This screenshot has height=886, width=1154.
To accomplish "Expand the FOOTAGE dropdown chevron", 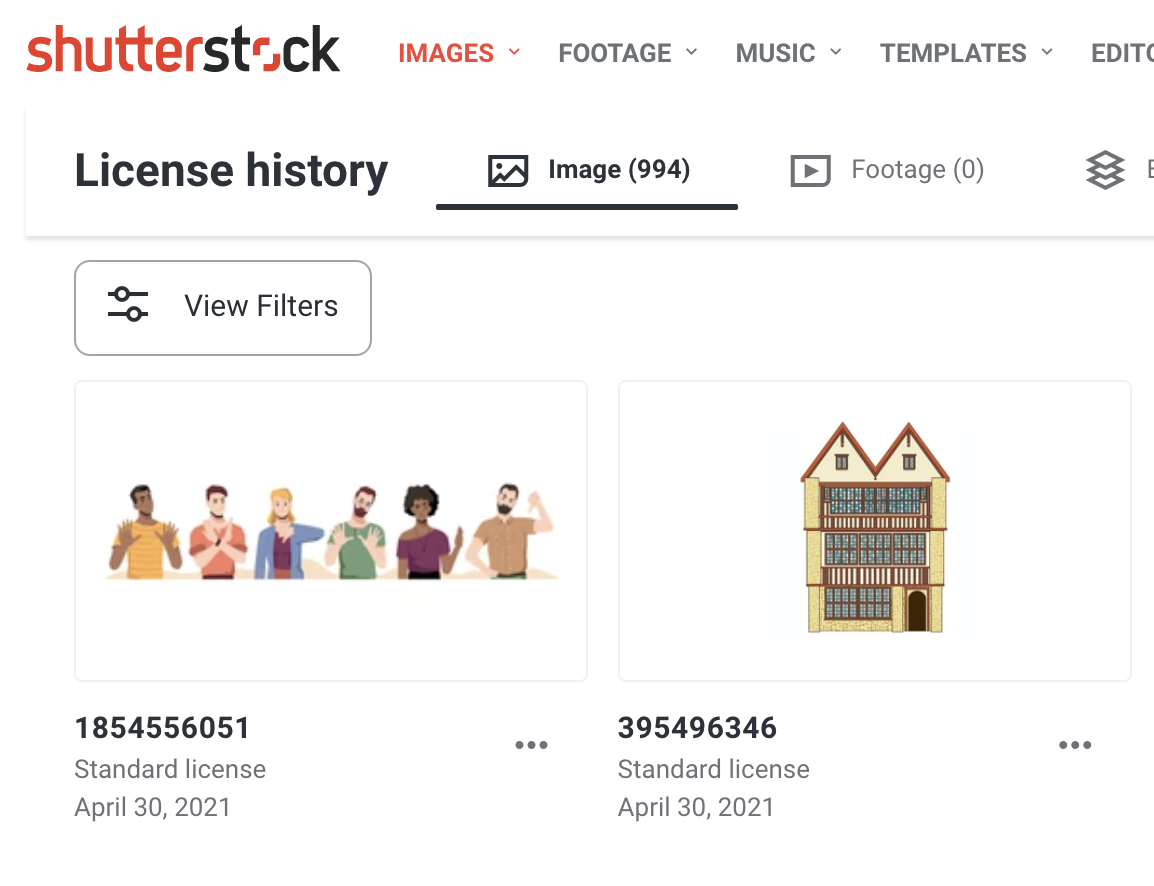I will pyautogui.click(x=691, y=52).
